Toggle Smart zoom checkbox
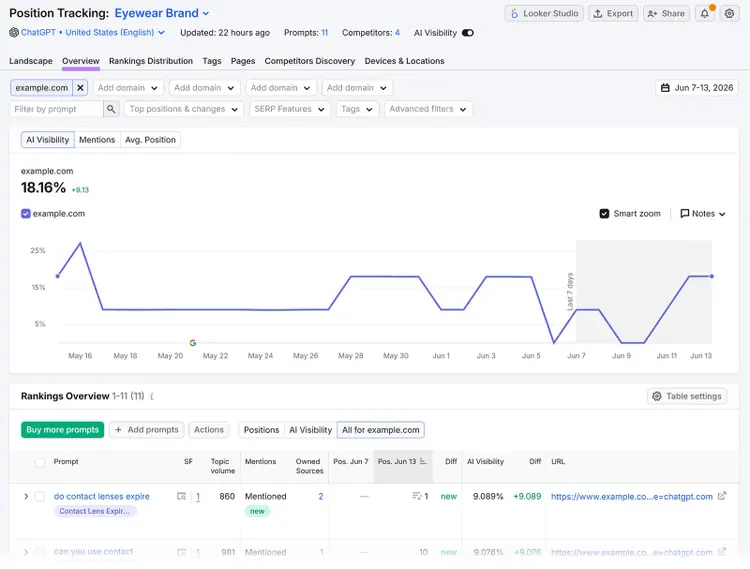750x569 pixels. tap(604, 214)
